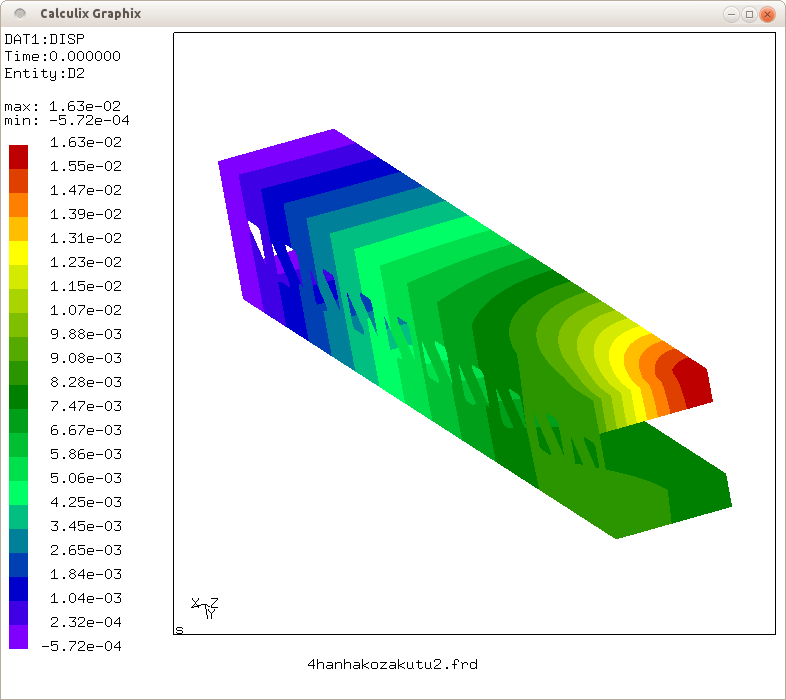Click the legend value 3.45e-03
Image resolution: width=786 pixels, height=700 pixels.
pyautogui.click(x=86, y=527)
